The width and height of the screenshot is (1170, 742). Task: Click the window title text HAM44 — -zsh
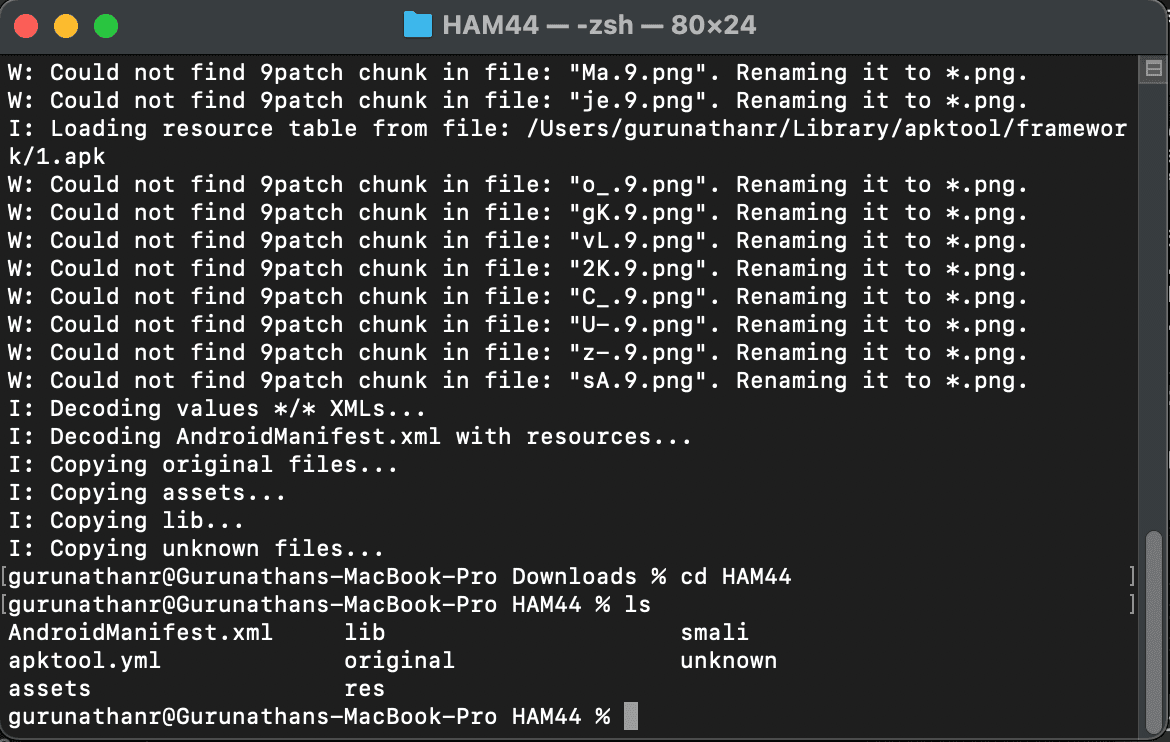538,25
